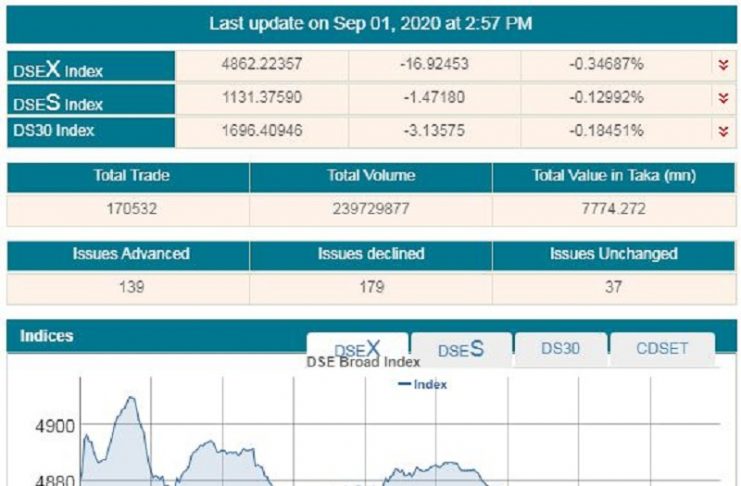Click the Issues declined count 179
Image resolution: width=741 pixels, height=486 pixels.
point(370,286)
